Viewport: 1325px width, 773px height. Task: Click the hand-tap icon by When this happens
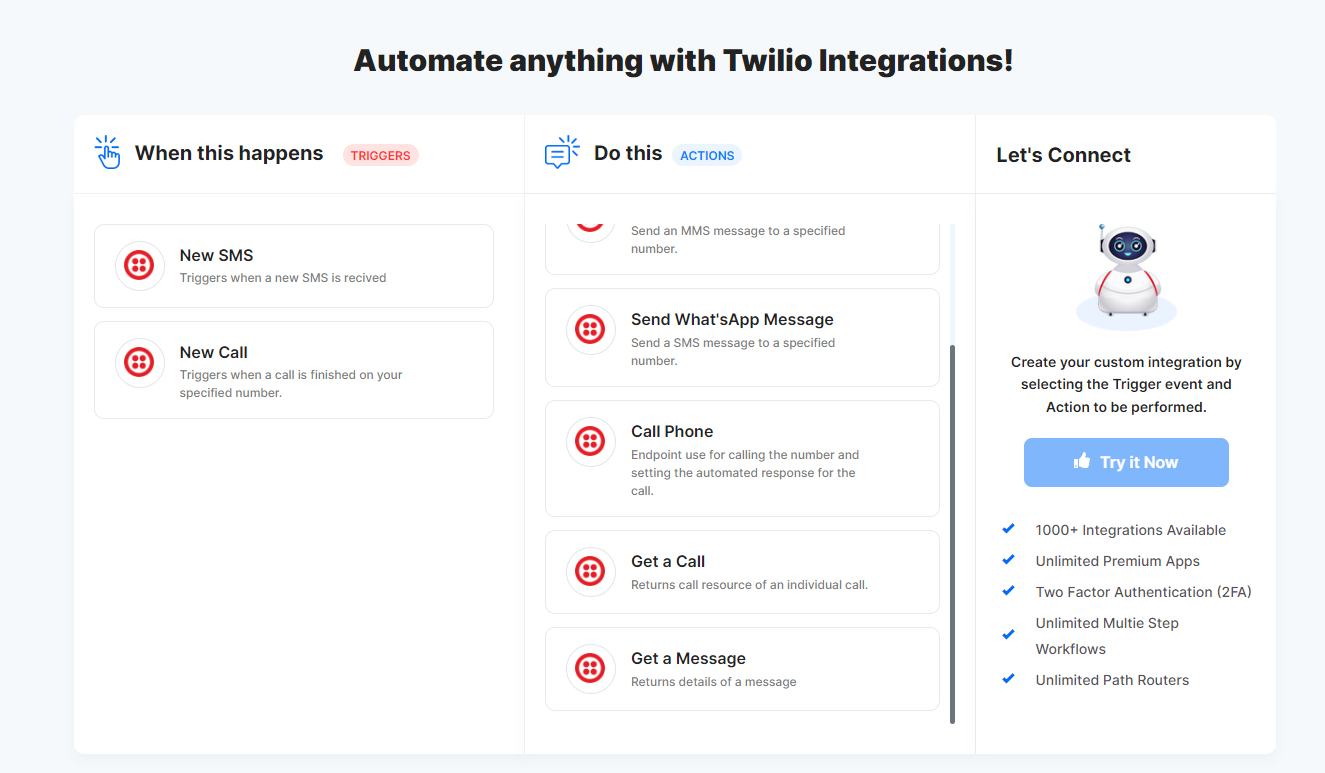pos(107,152)
